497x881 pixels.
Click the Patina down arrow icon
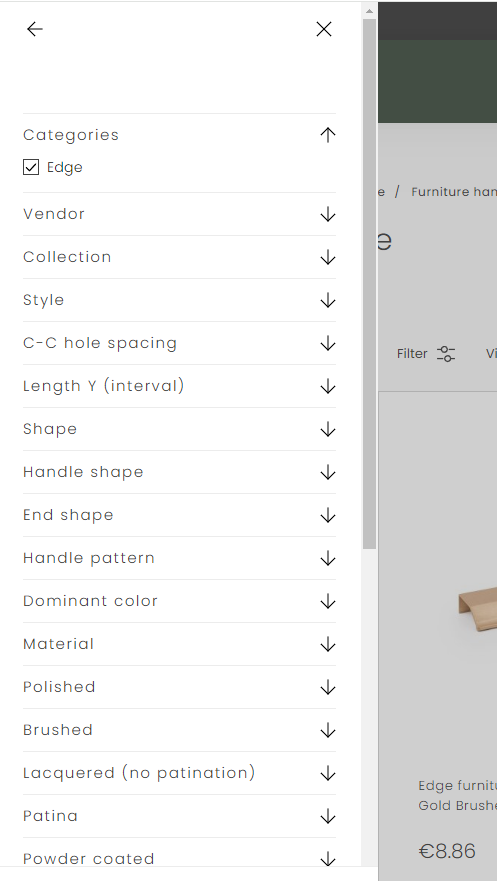pyautogui.click(x=328, y=816)
